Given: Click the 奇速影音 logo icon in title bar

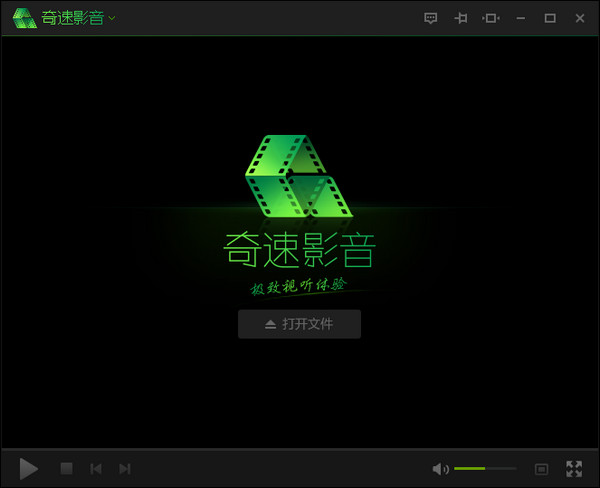Looking at the screenshot, I should (x=24, y=18).
